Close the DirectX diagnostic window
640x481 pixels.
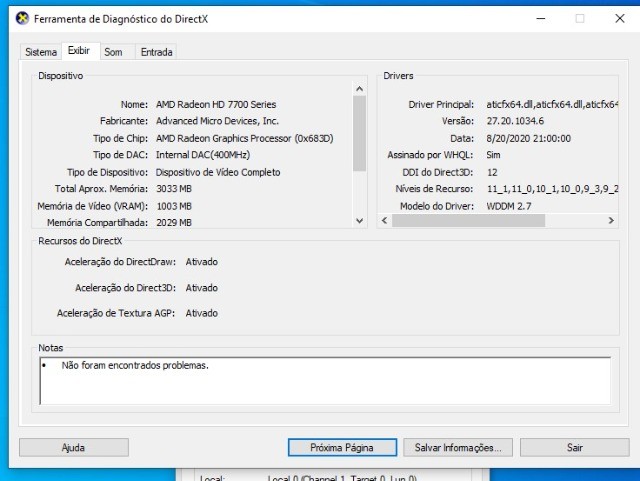pyautogui.click(x=620, y=19)
